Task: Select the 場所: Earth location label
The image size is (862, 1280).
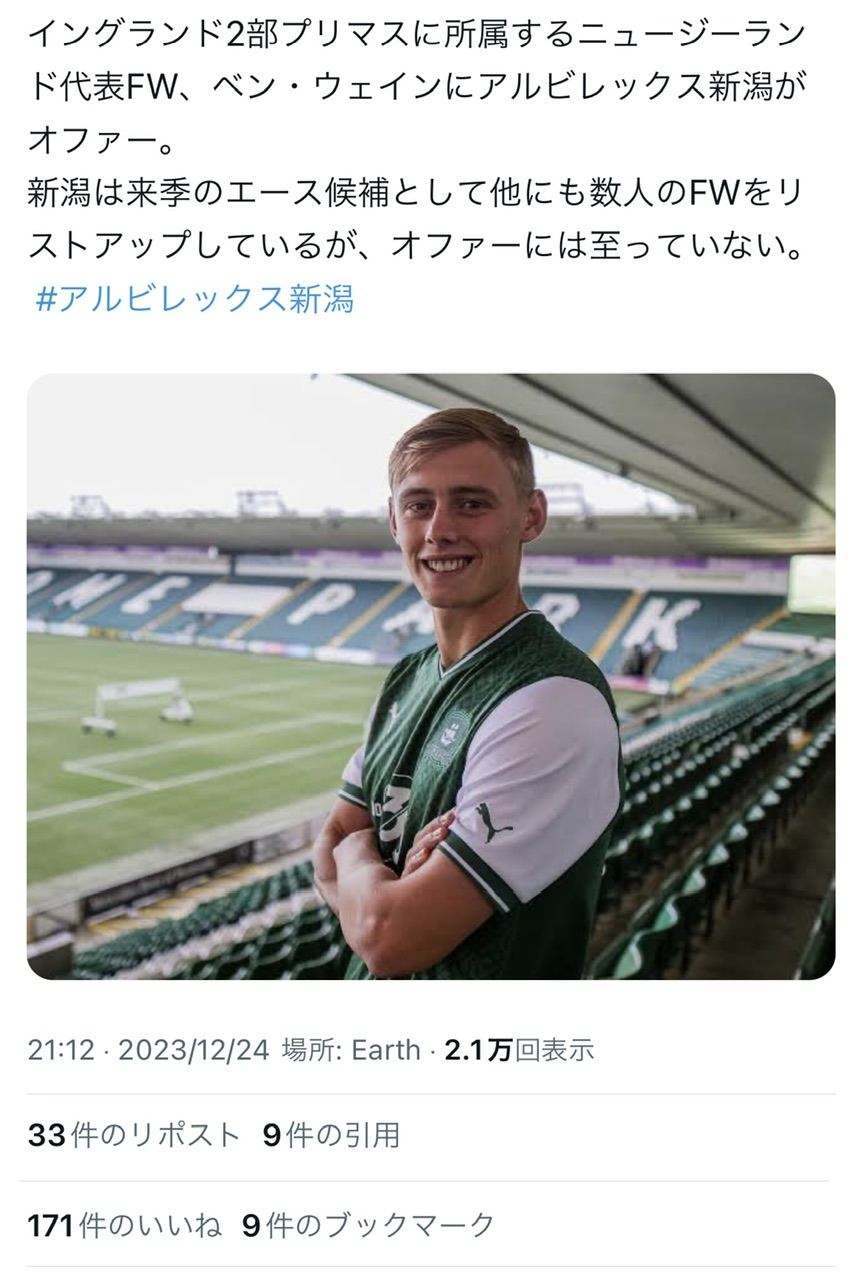Action: [351, 1049]
